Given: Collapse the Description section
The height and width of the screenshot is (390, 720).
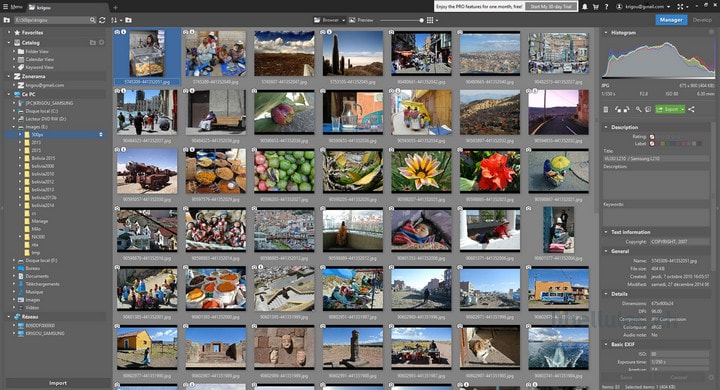Looking at the screenshot, I should pyautogui.click(x=606, y=127).
